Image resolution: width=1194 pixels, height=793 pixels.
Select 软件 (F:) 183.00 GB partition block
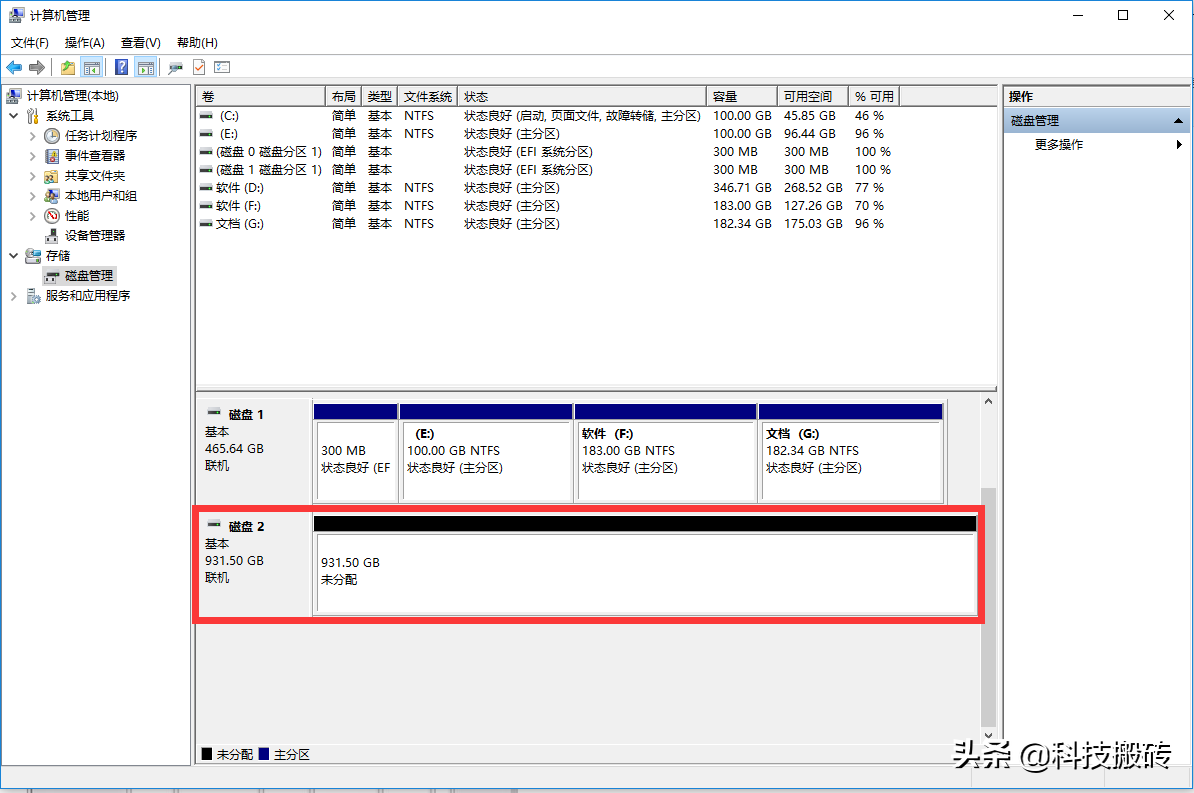click(x=666, y=452)
